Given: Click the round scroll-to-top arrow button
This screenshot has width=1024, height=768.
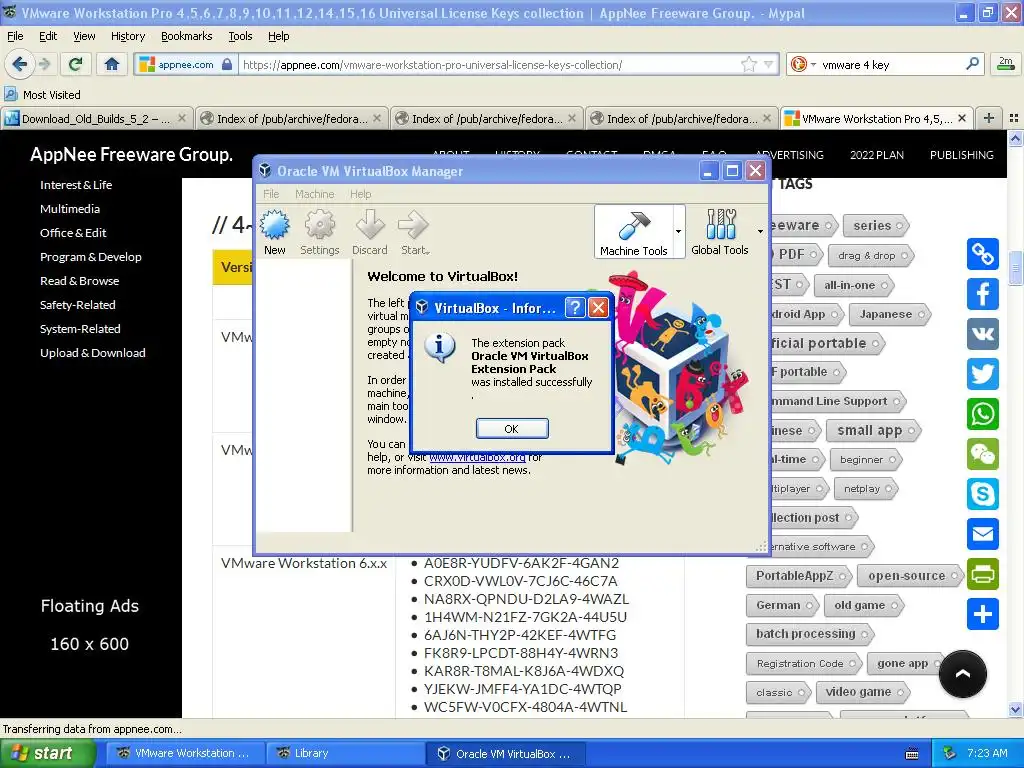Looking at the screenshot, I should click(963, 674).
